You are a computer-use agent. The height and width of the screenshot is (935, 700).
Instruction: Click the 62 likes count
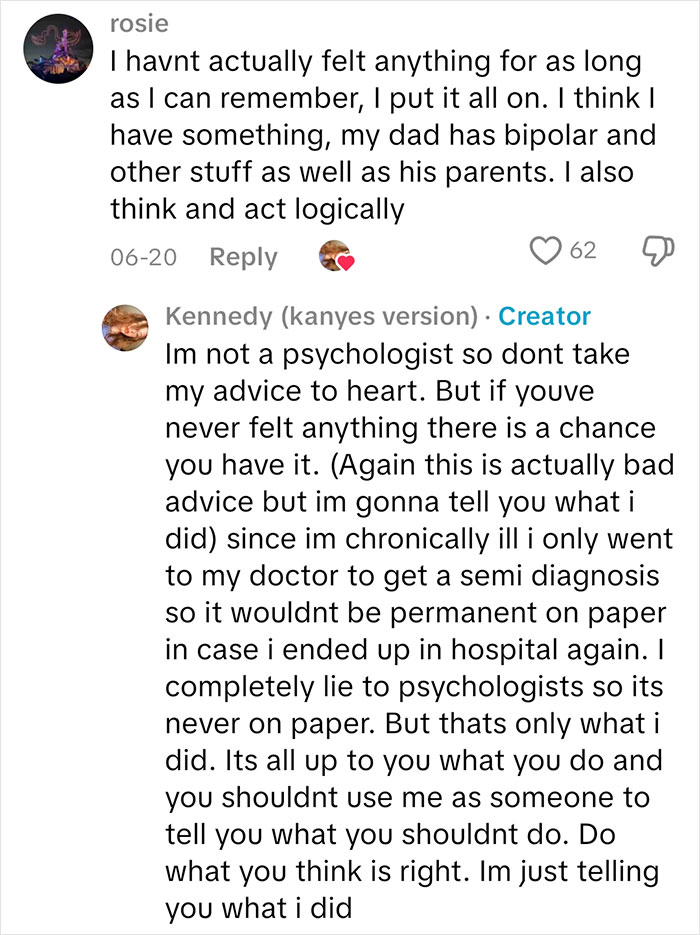pyautogui.click(x=584, y=252)
